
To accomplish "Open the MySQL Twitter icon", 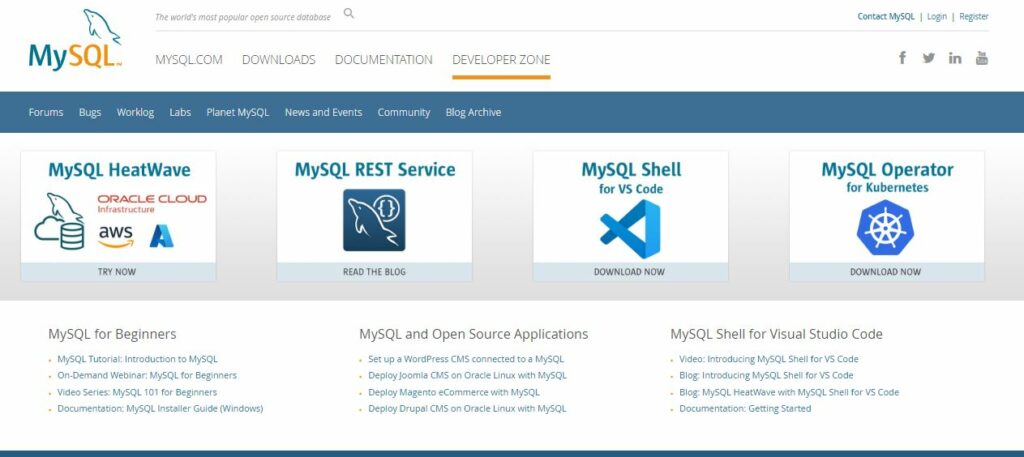I will (x=929, y=58).
